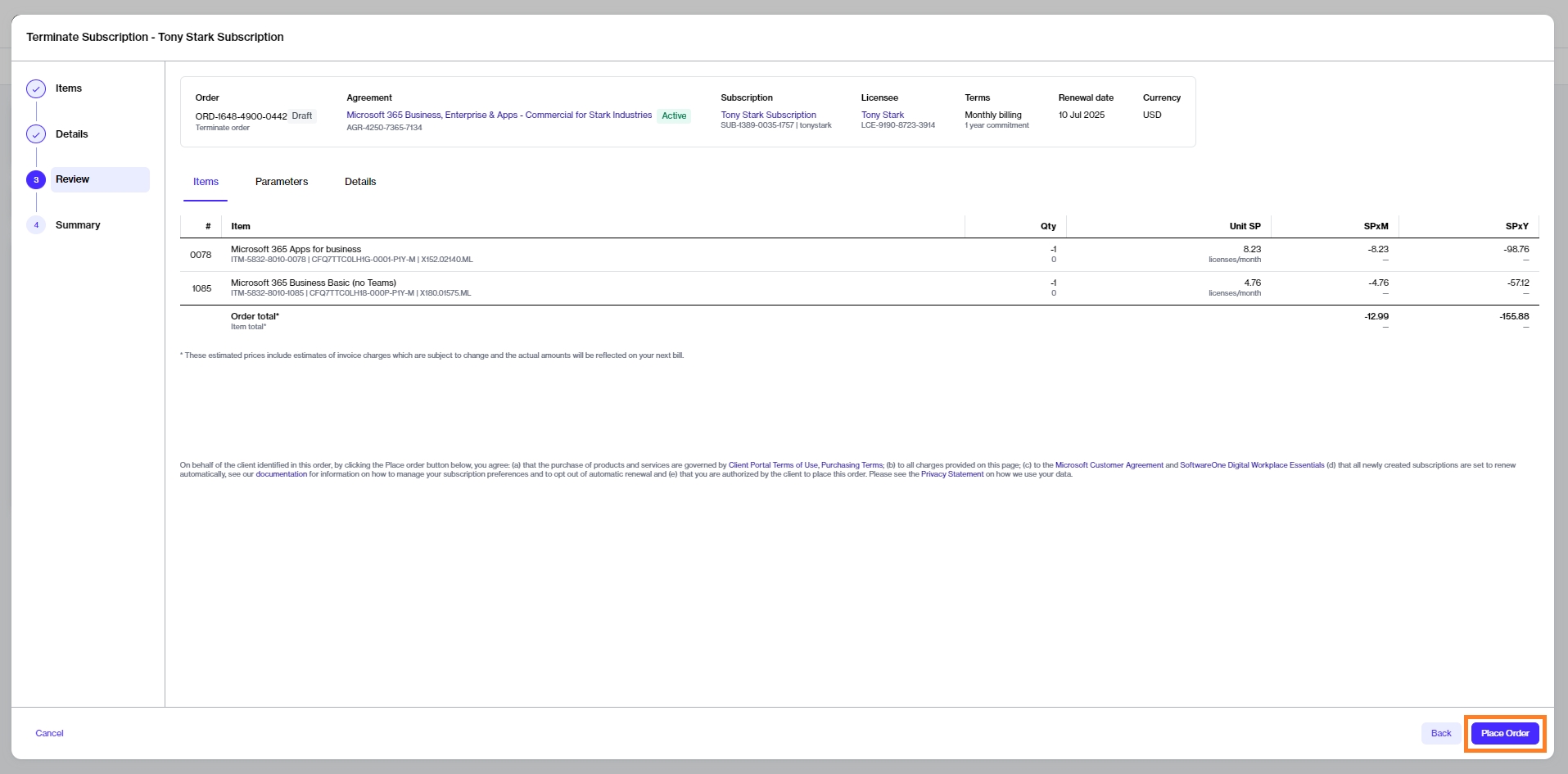The image size is (1568, 774).
Task: Click the step 4 Summary circle icon
Action: 36,225
